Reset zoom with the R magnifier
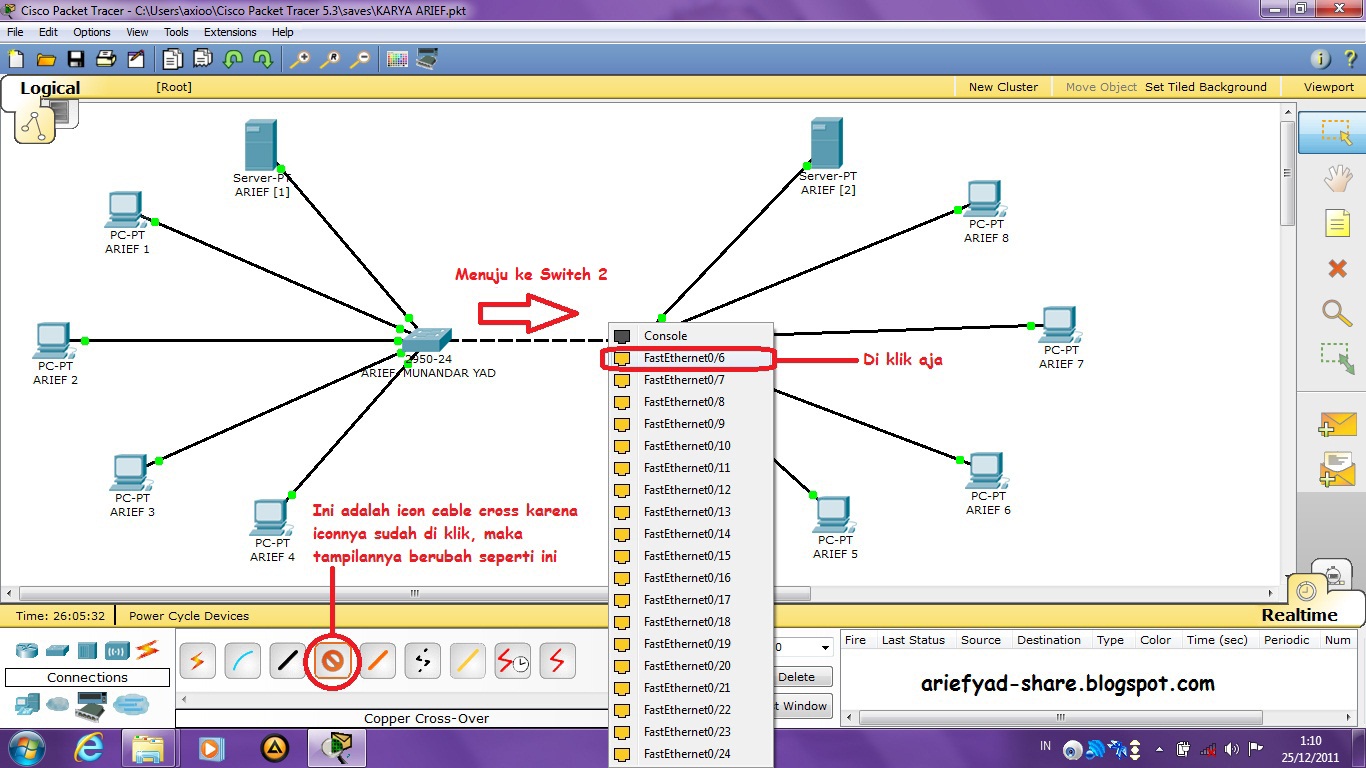 329,59
